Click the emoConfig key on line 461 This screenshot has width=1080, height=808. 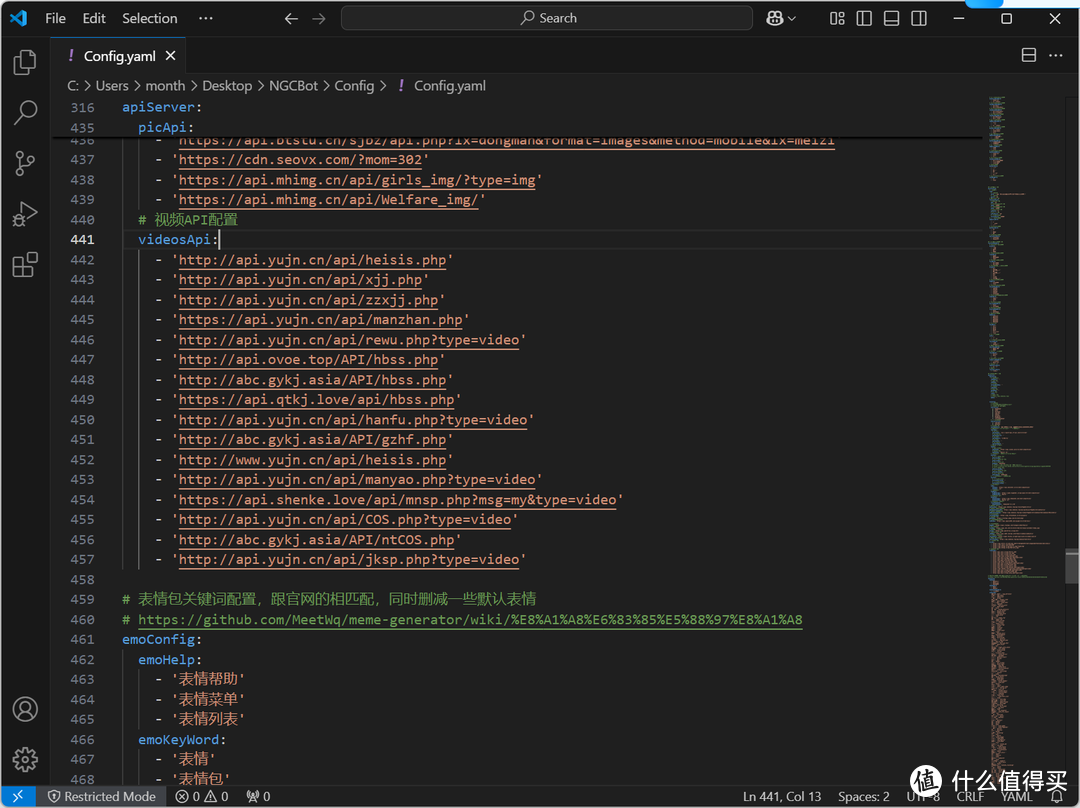[158, 639]
